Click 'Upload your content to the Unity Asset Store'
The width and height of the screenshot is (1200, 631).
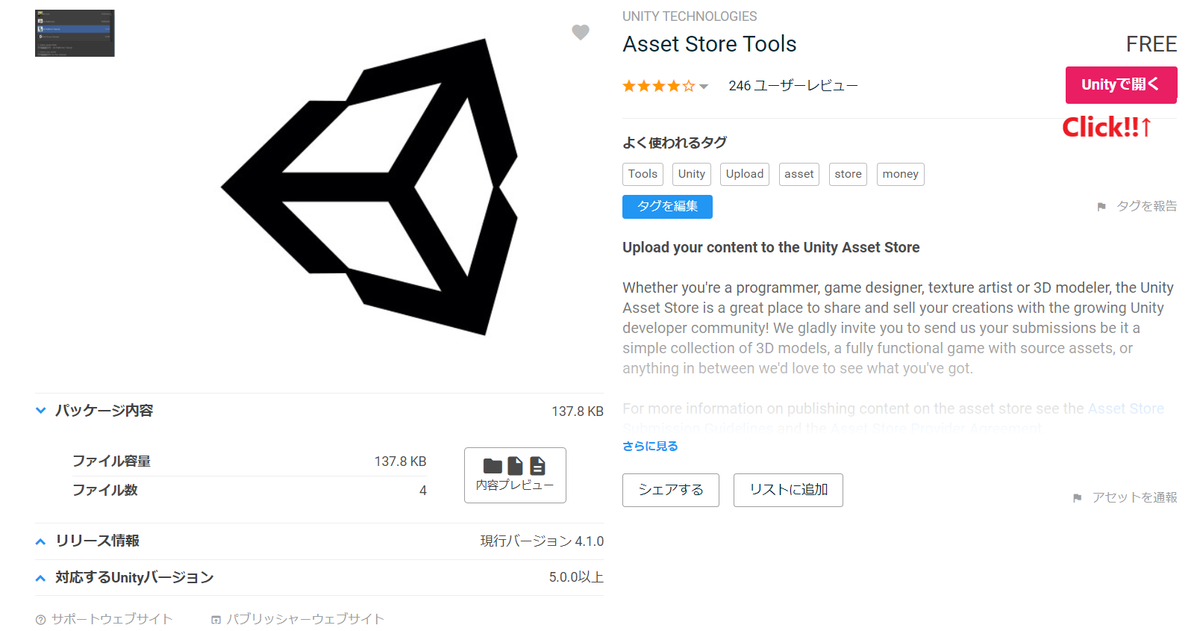771,247
